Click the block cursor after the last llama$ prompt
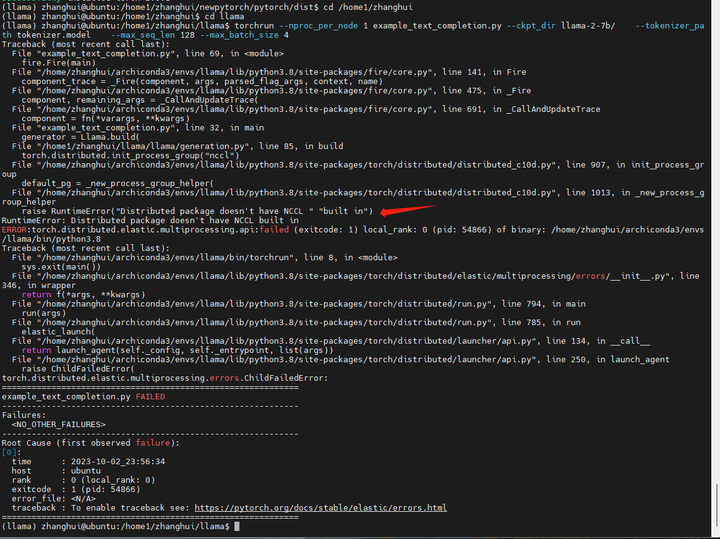The height and width of the screenshot is (539, 720). (x=237, y=527)
